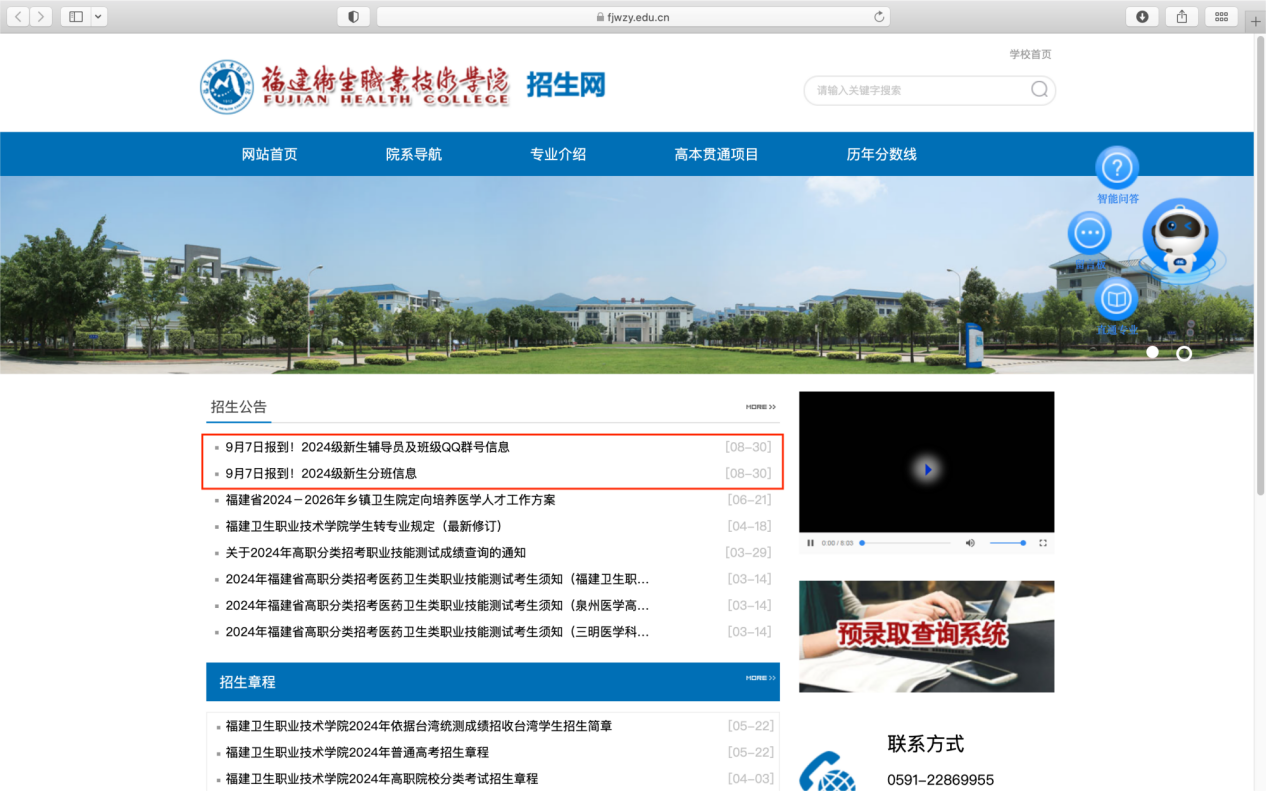Click the search magnifier icon

1039,90
